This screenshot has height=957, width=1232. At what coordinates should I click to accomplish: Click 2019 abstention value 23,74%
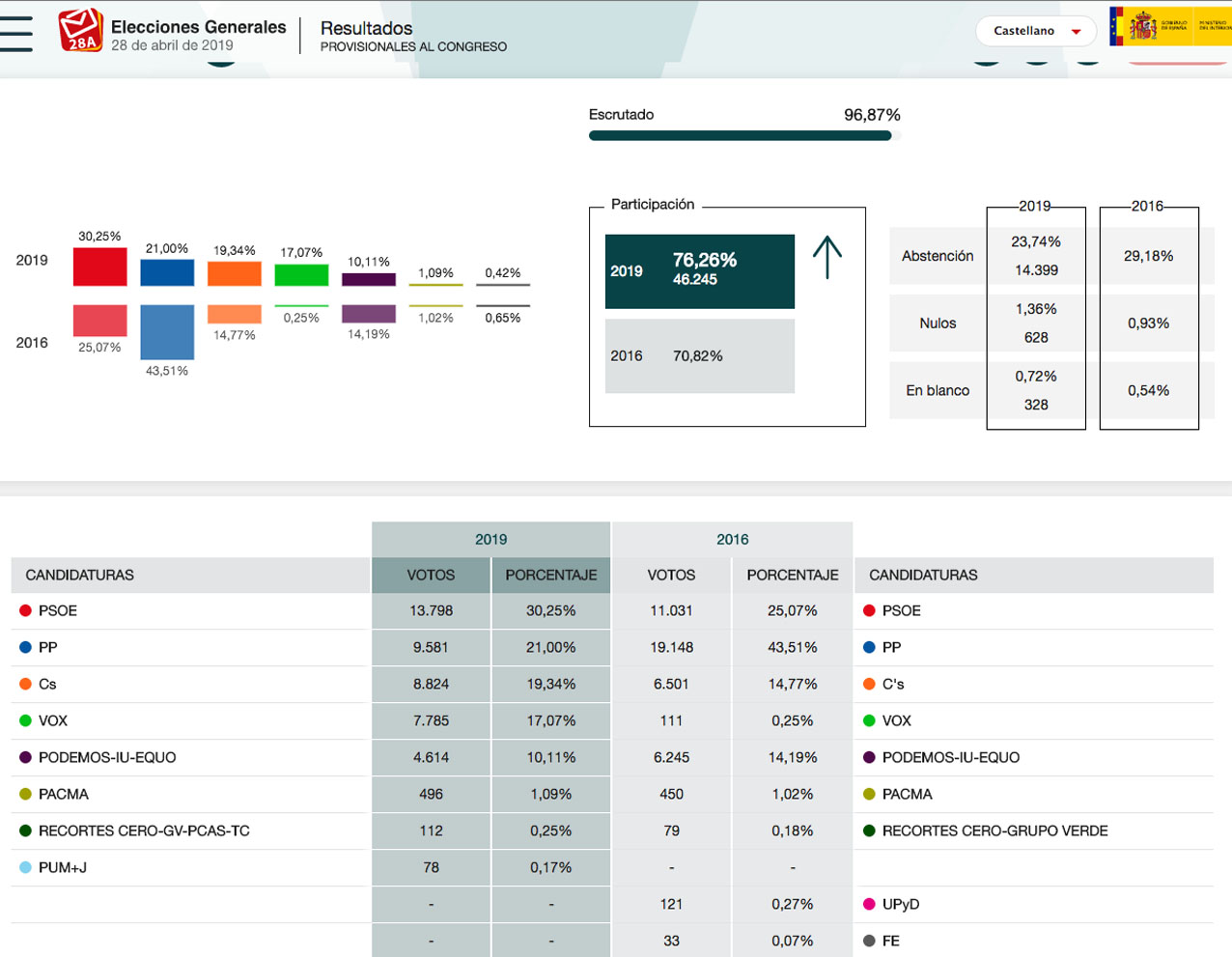[x=1036, y=241]
